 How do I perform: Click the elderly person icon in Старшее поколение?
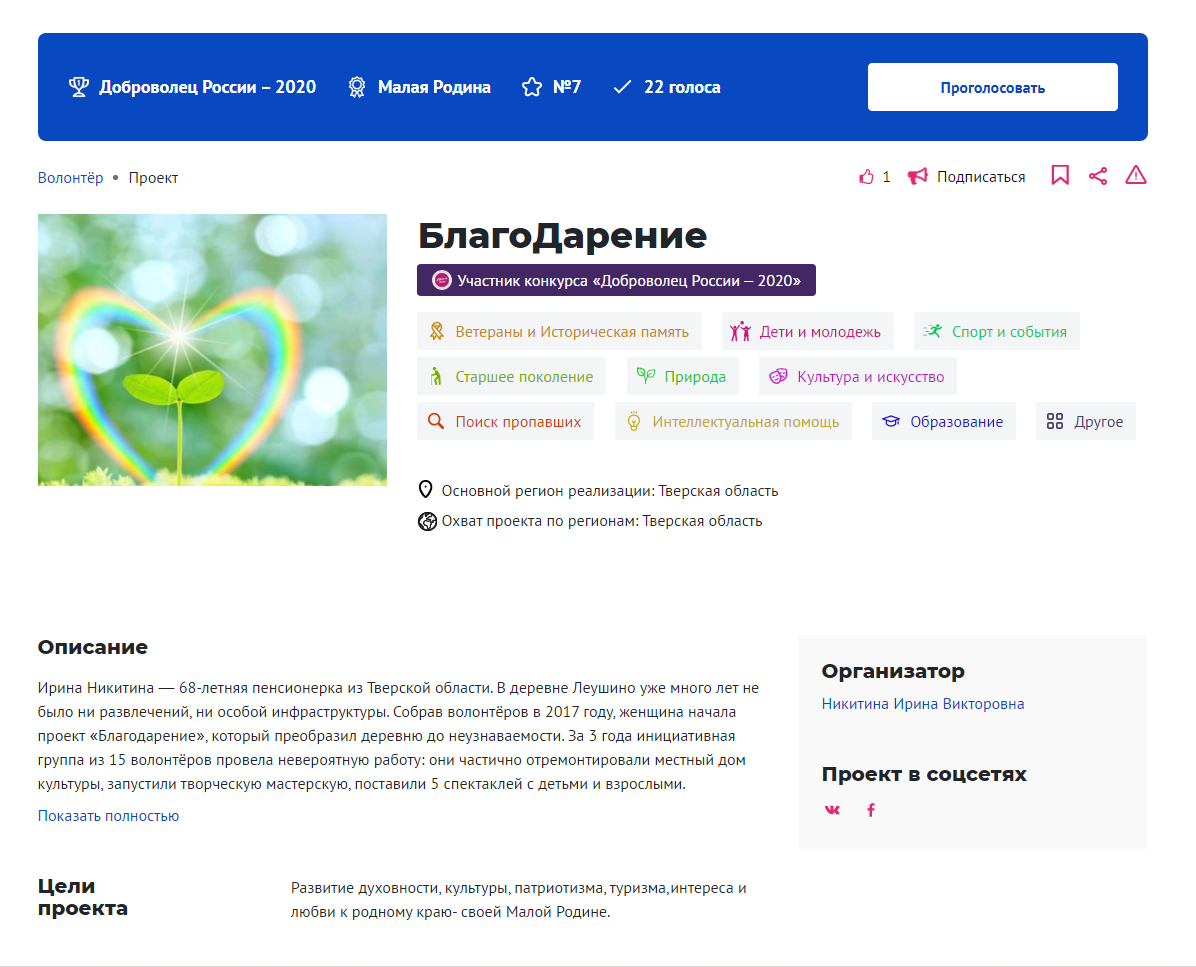click(x=436, y=376)
